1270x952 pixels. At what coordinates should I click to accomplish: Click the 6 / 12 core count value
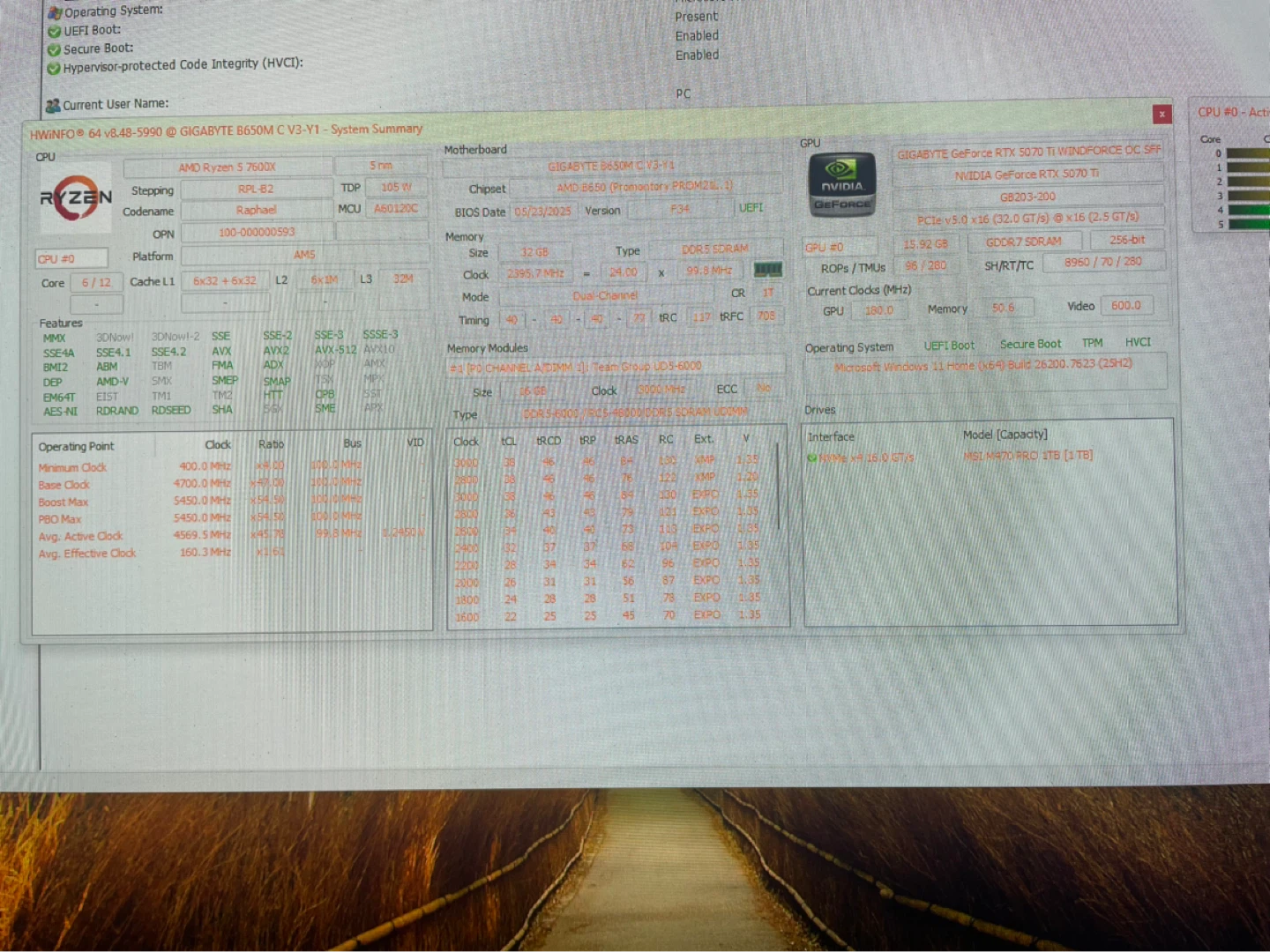(96, 283)
